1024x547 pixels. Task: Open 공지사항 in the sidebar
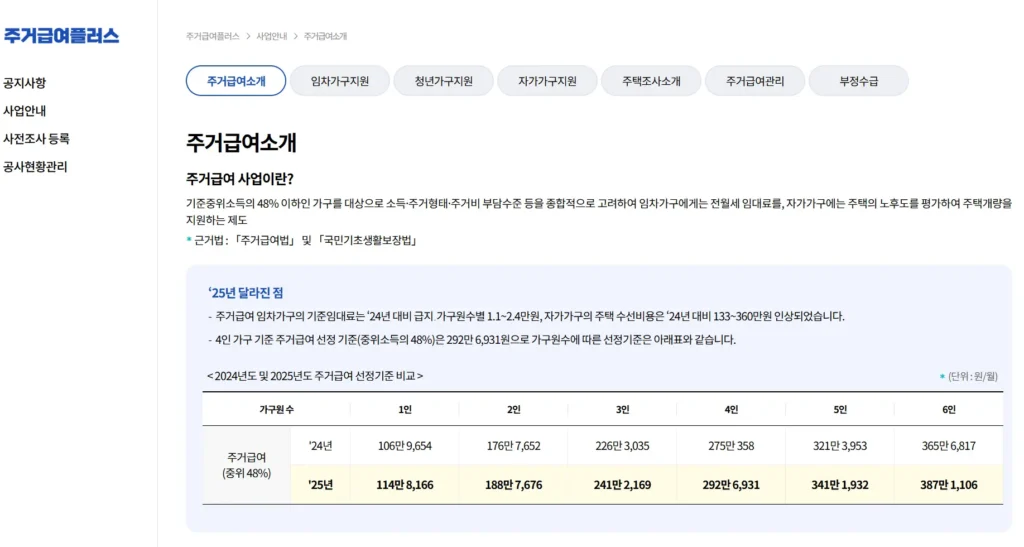click(25, 83)
